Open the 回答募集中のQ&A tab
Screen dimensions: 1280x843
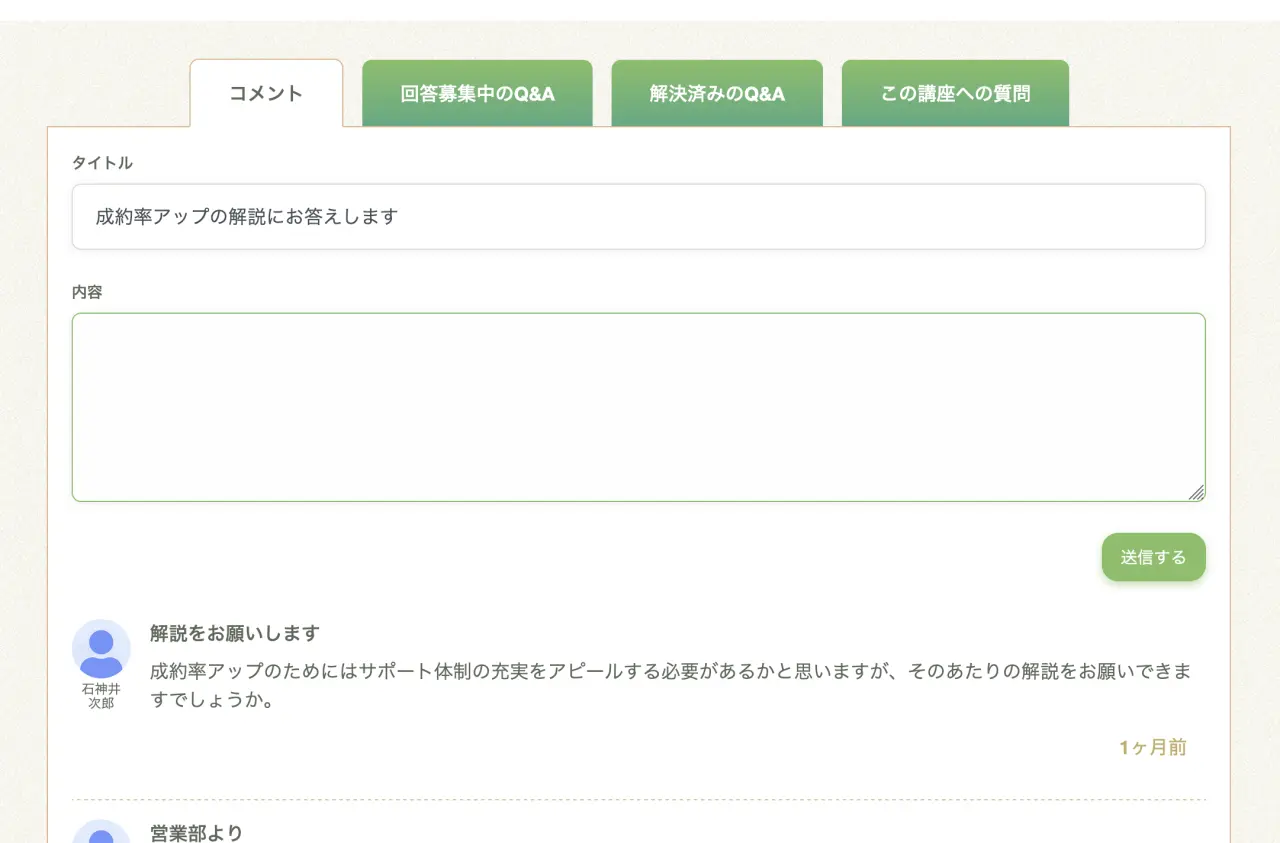[x=477, y=94]
